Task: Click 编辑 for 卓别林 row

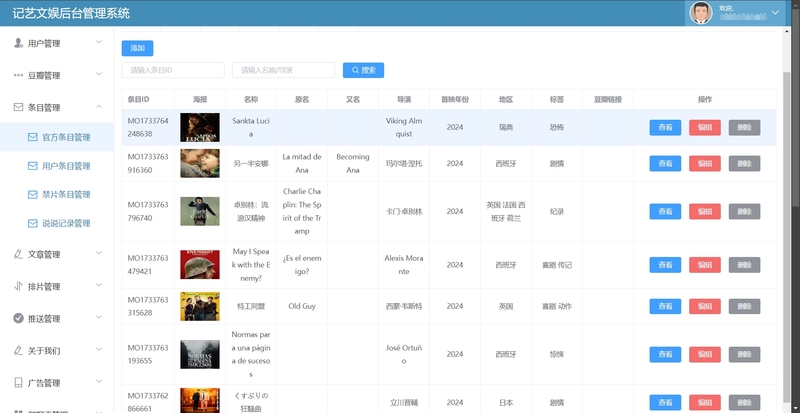Action: tap(705, 211)
